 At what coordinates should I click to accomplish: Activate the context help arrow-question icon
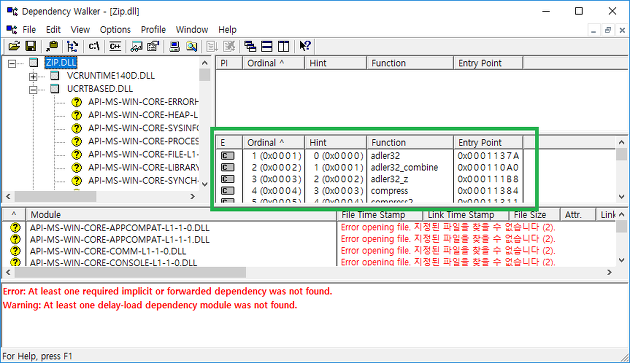tap(305, 47)
